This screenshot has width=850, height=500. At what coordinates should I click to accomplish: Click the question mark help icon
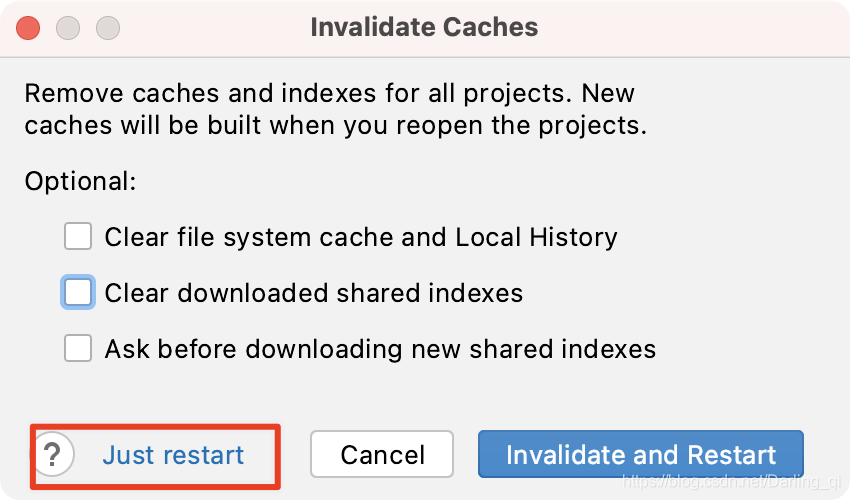tap(54, 456)
